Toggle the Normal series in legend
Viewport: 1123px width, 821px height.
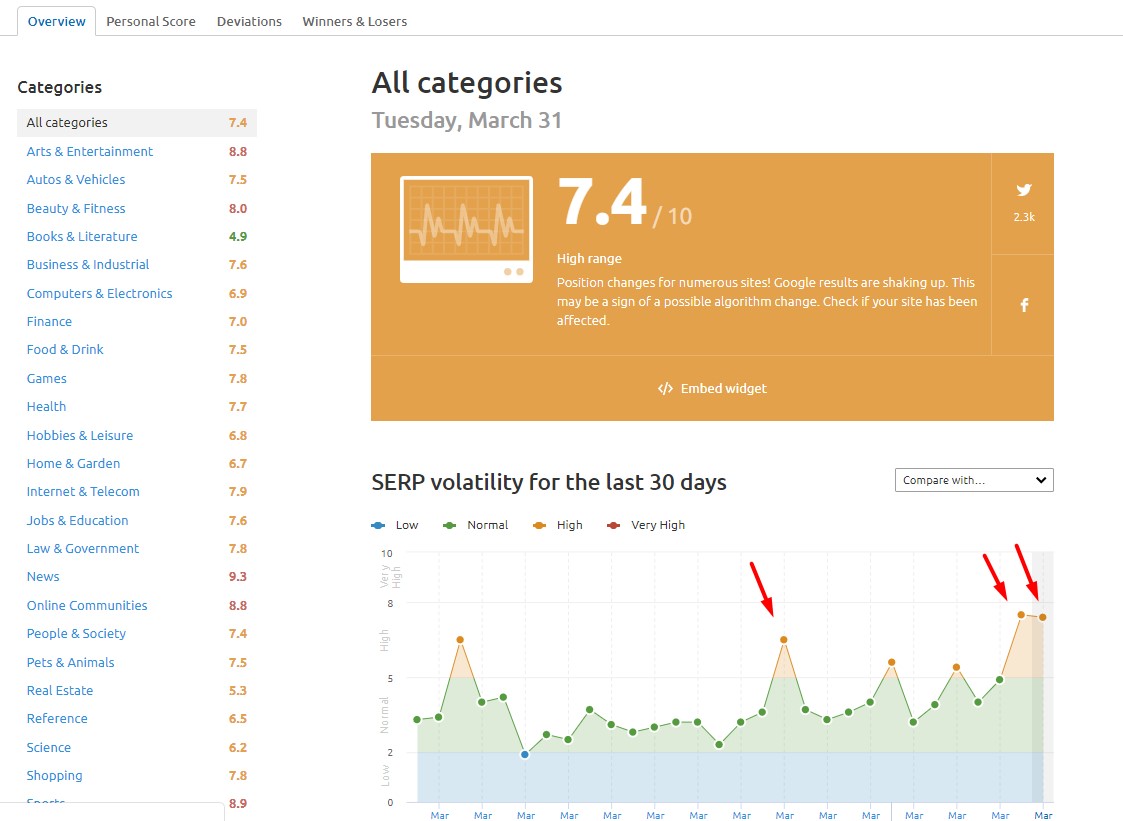[476, 525]
